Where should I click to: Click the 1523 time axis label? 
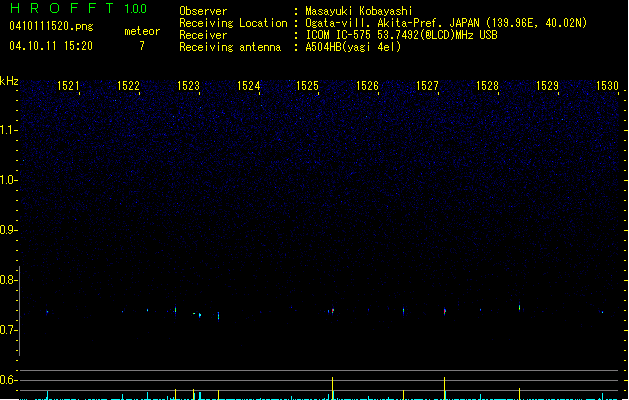click(x=188, y=86)
